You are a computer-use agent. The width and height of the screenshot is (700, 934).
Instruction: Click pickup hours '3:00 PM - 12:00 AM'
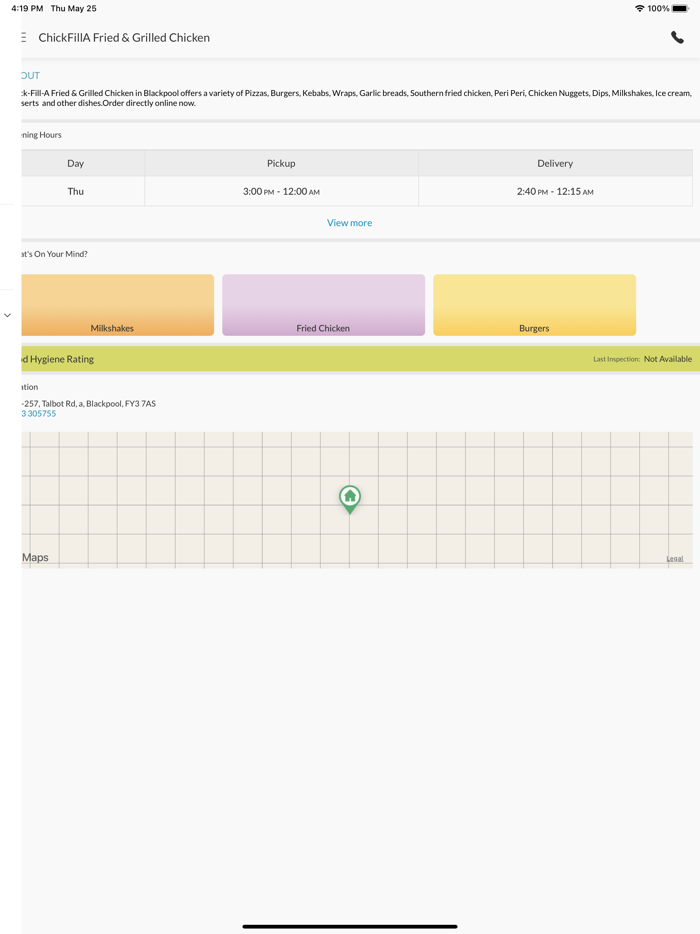coord(281,192)
